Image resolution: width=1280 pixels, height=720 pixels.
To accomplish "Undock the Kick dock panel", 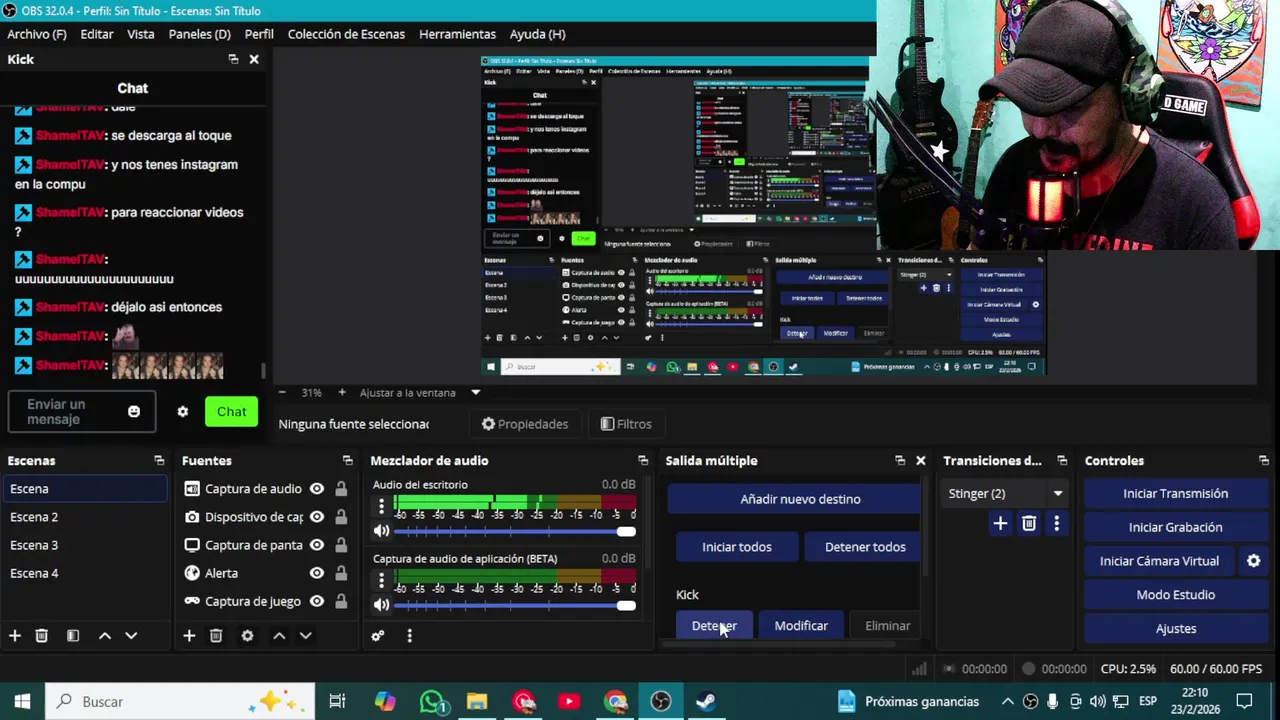I will click(233, 60).
